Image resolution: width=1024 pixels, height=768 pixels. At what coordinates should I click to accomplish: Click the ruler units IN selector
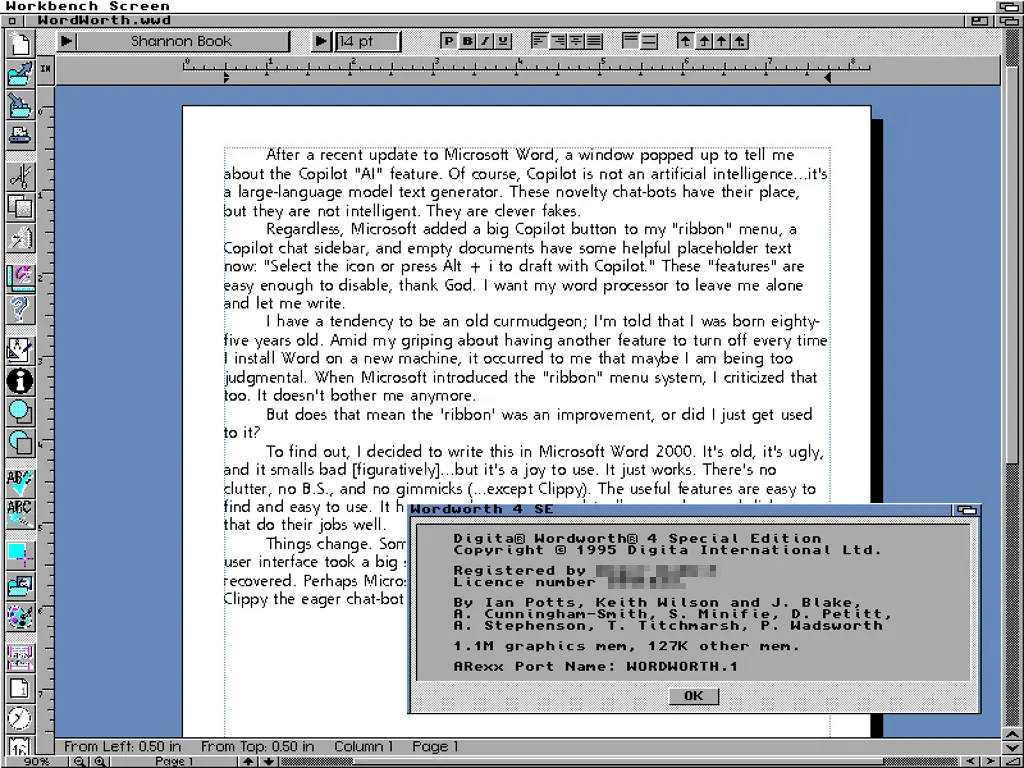pyautogui.click(x=46, y=69)
